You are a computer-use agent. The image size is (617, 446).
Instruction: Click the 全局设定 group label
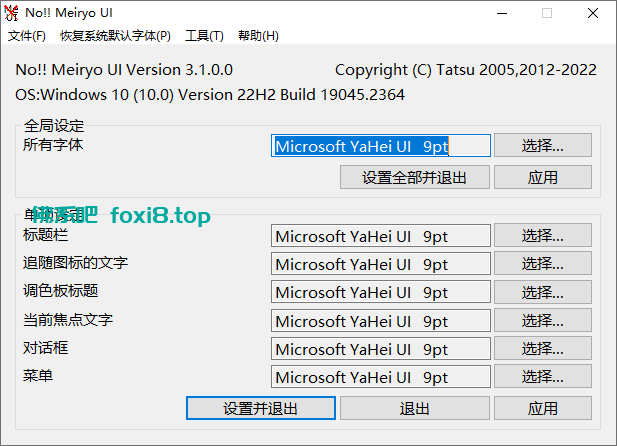coord(54,126)
